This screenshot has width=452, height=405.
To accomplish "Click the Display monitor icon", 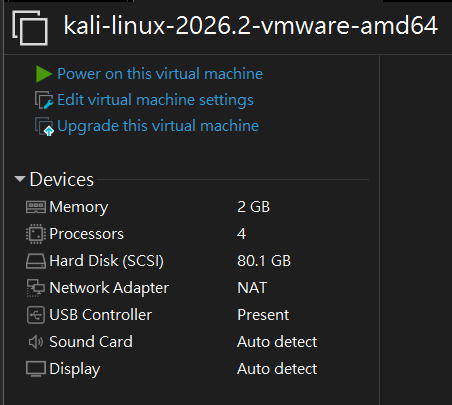I will pyautogui.click(x=36, y=369).
